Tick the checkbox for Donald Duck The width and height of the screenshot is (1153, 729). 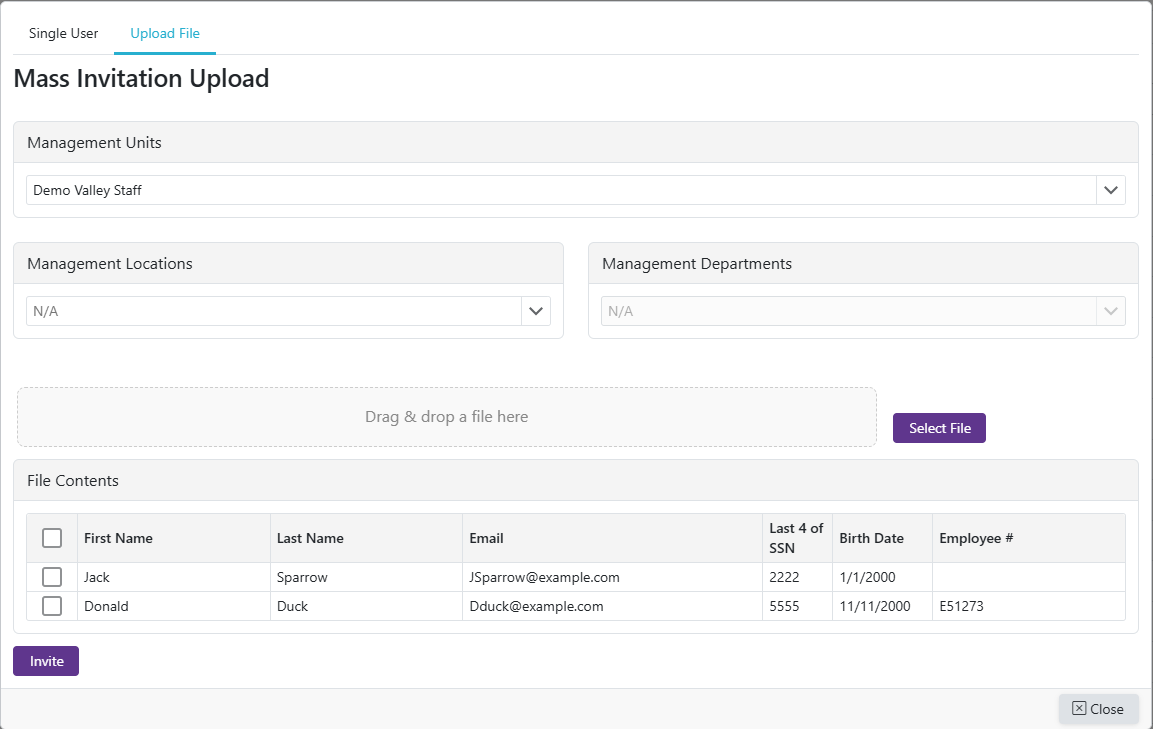[x=52, y=606]
